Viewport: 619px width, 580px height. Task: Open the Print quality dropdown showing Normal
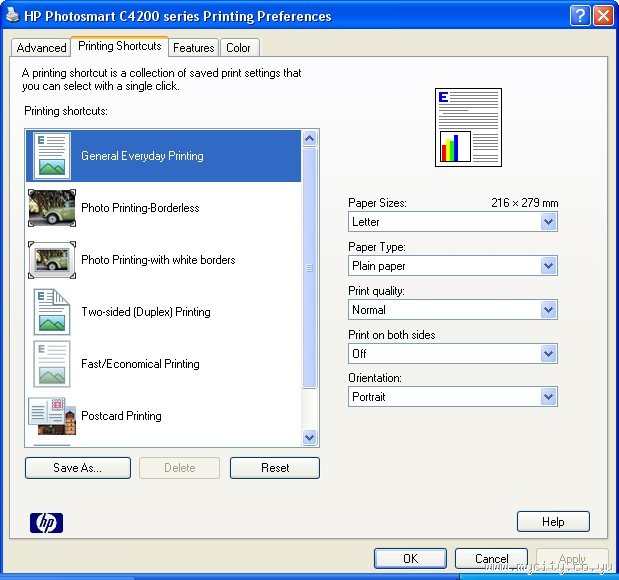453,310
